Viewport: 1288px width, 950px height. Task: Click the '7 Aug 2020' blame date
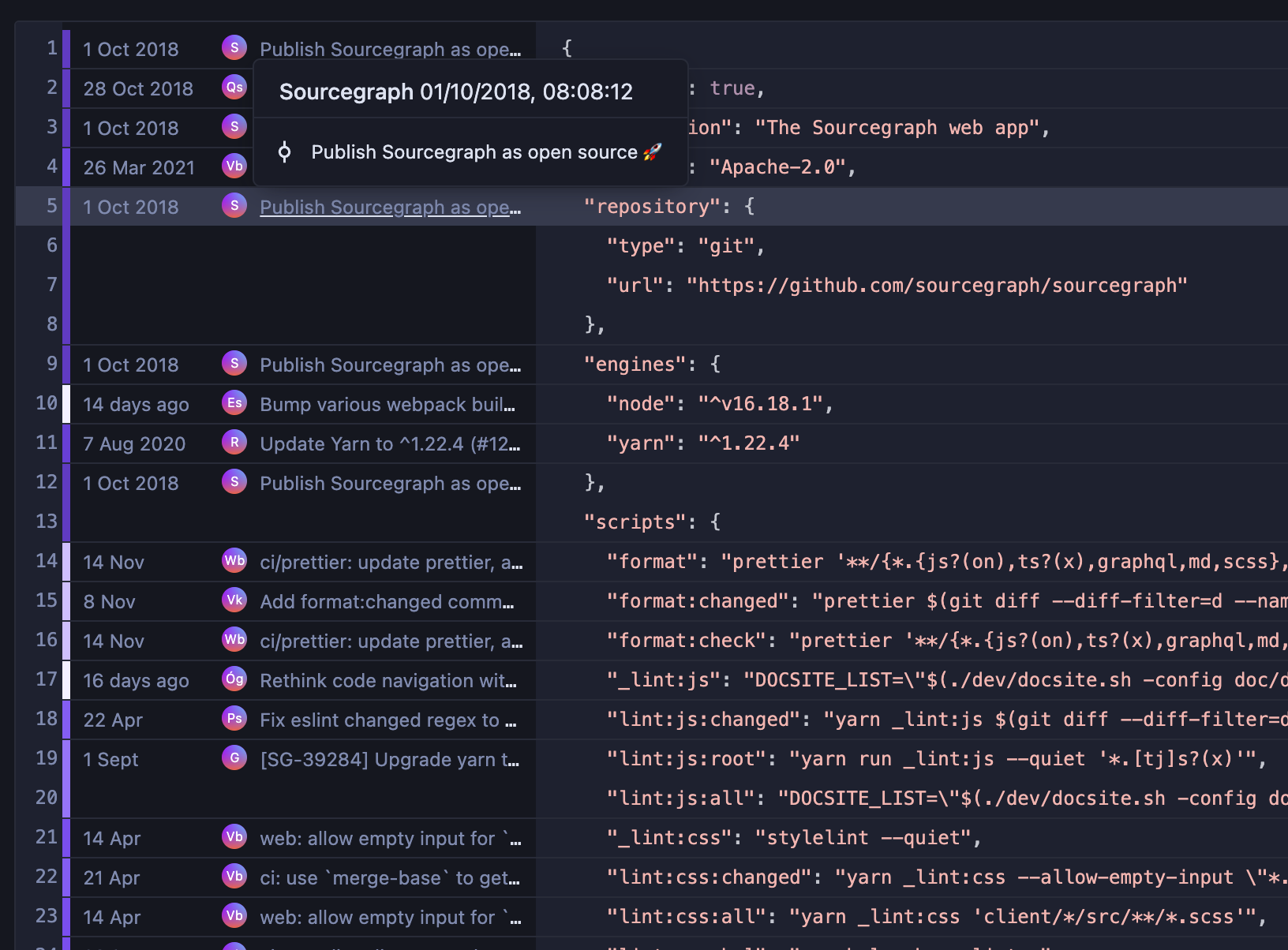click(134, 443)
